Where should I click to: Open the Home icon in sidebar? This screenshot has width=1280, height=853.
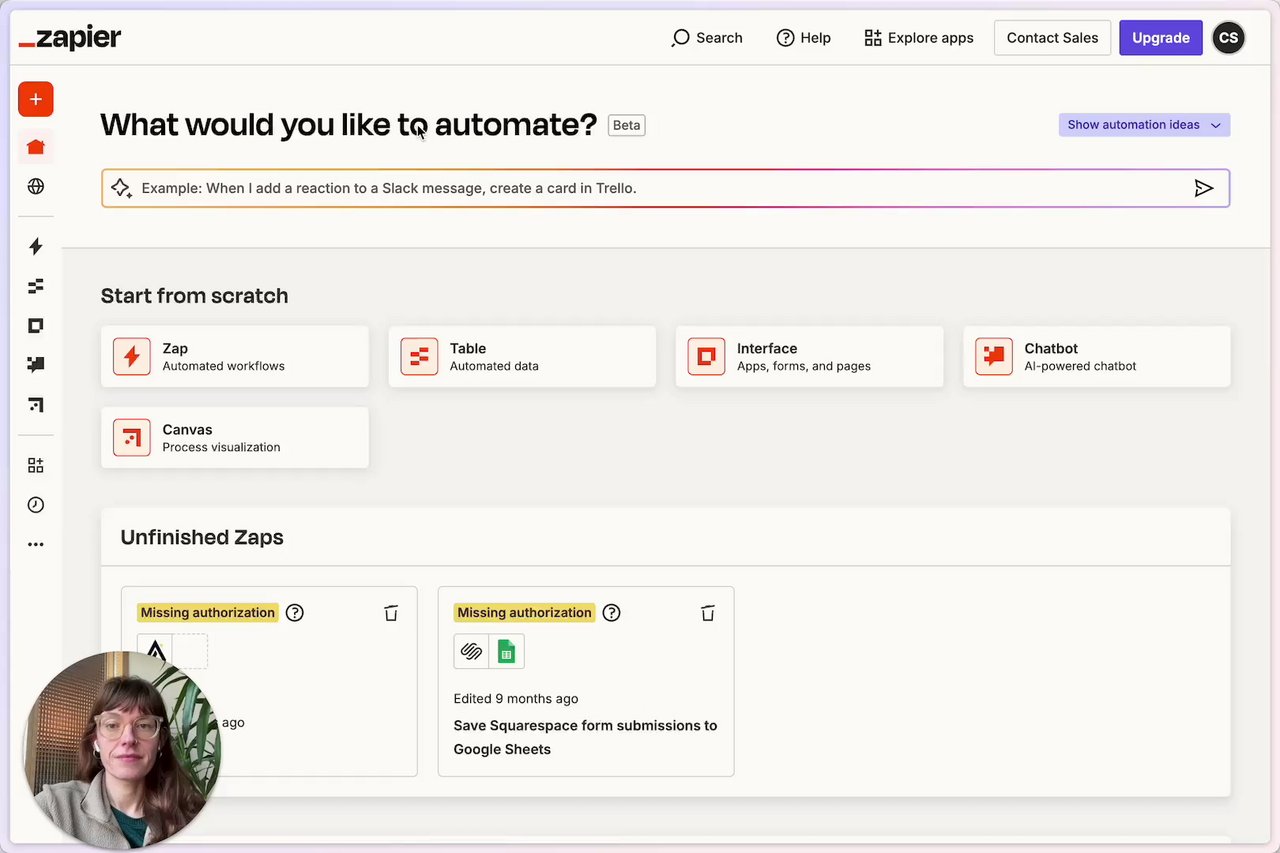36,147
